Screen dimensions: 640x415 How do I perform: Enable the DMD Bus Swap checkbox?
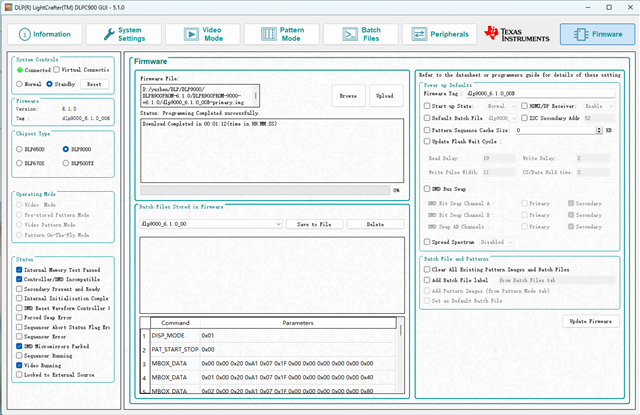click(427, 189)
